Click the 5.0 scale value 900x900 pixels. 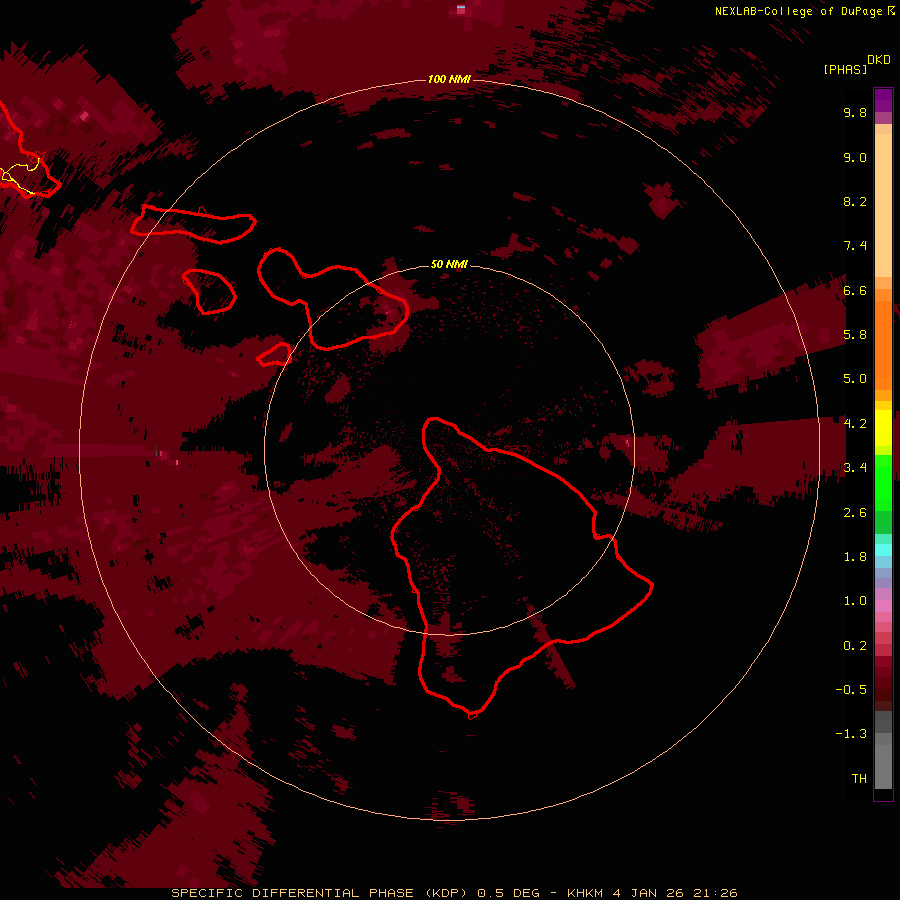855,379
